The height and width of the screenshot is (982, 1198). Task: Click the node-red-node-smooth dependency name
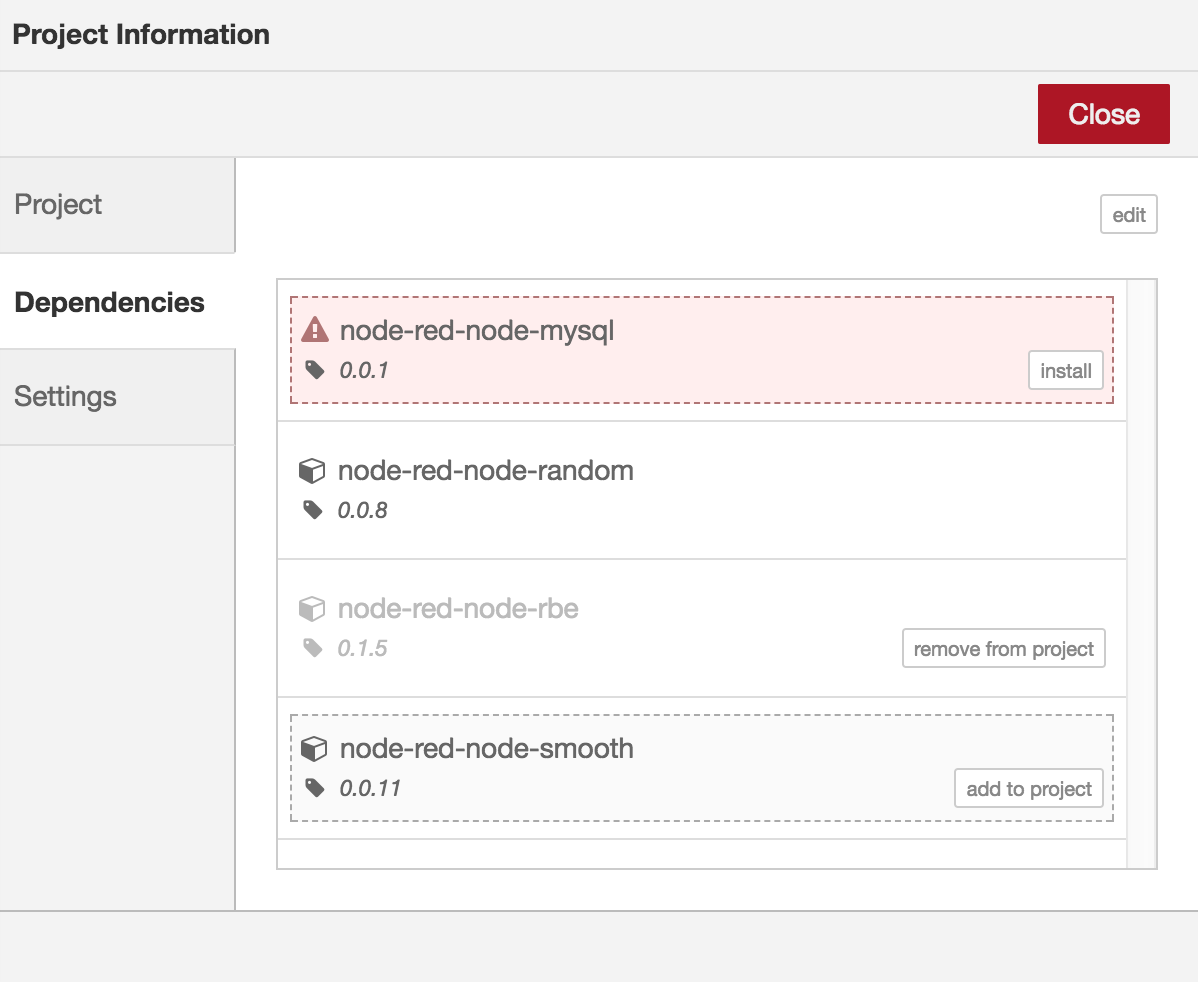click(x=487, y=748)
